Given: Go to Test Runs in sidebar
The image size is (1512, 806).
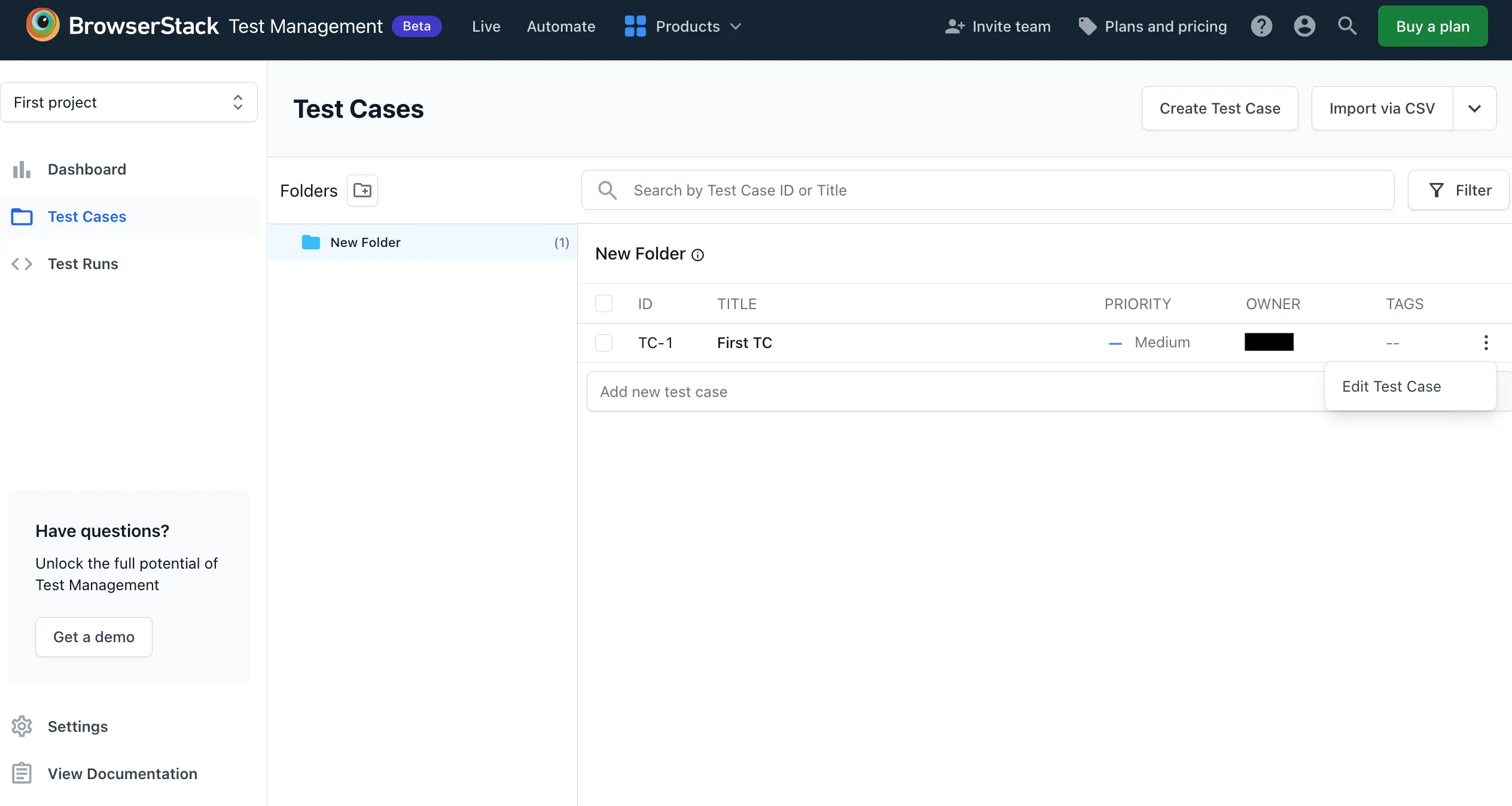Looking at the screenshot, I should (83, 264).
